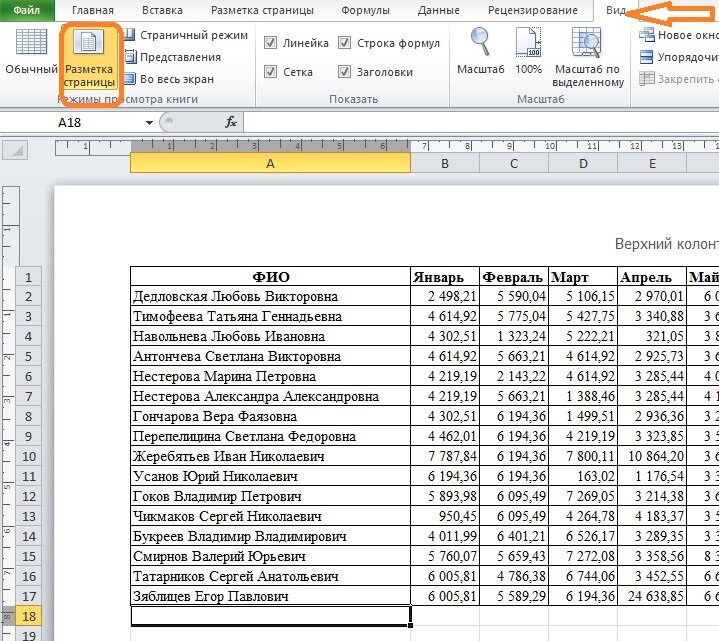Screen dimensions: 719x641
Task: Select cell Перепелицина Светлана Федоровна
Action: pyautogui.click(x=271, y=437)
